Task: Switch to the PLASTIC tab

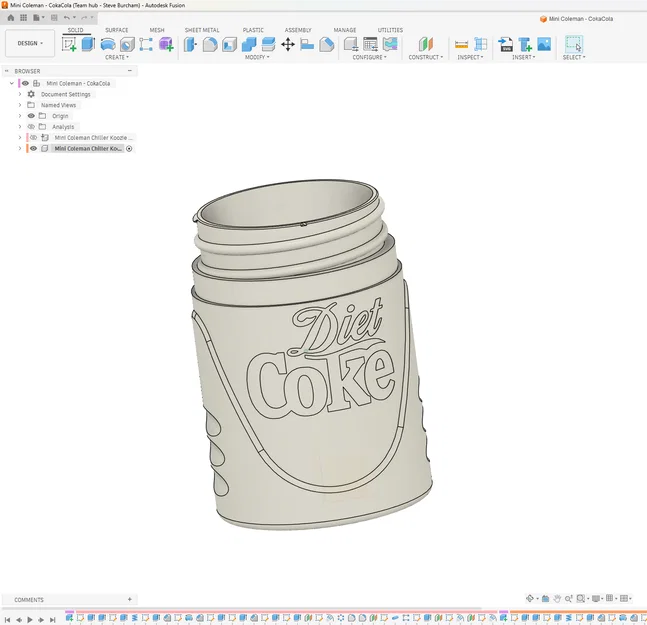Action: coord(253,30)
